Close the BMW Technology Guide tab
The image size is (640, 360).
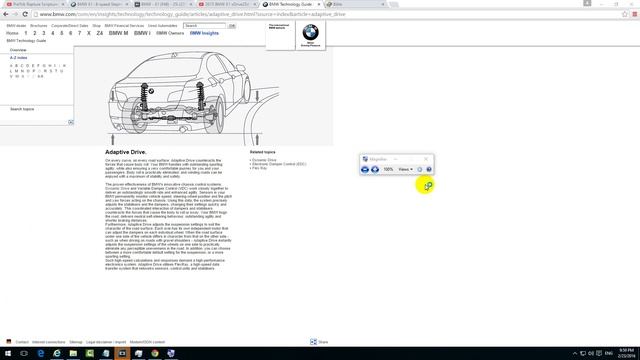pyautogui.click(x=319, y=4)
